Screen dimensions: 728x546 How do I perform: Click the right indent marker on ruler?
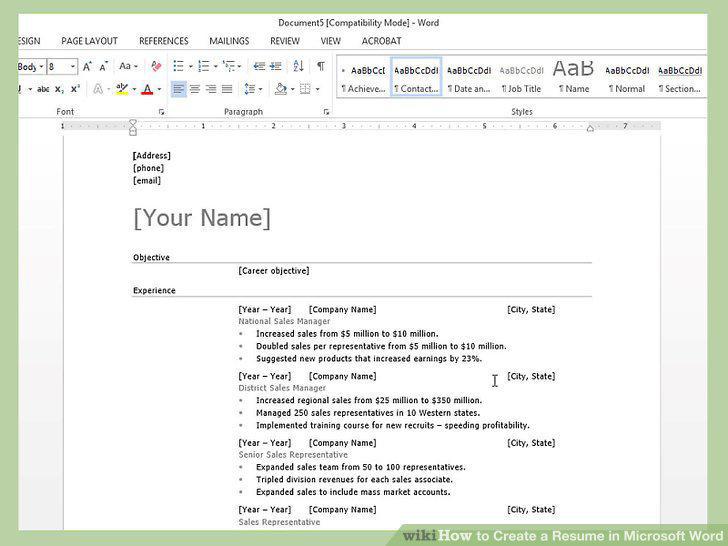(590, 129)
